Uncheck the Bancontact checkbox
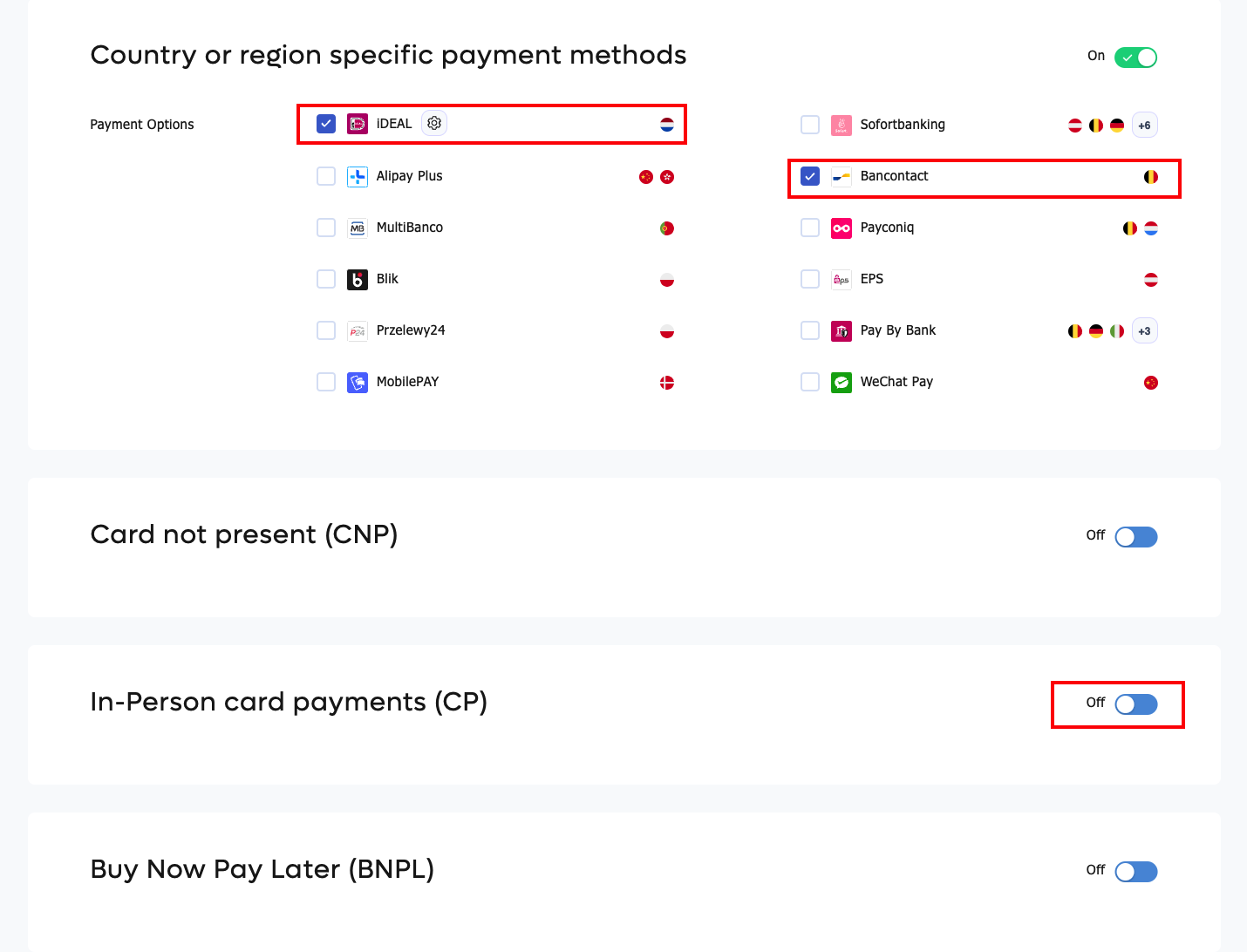Viewport: 1247px width, 952px height. (810, 177)
